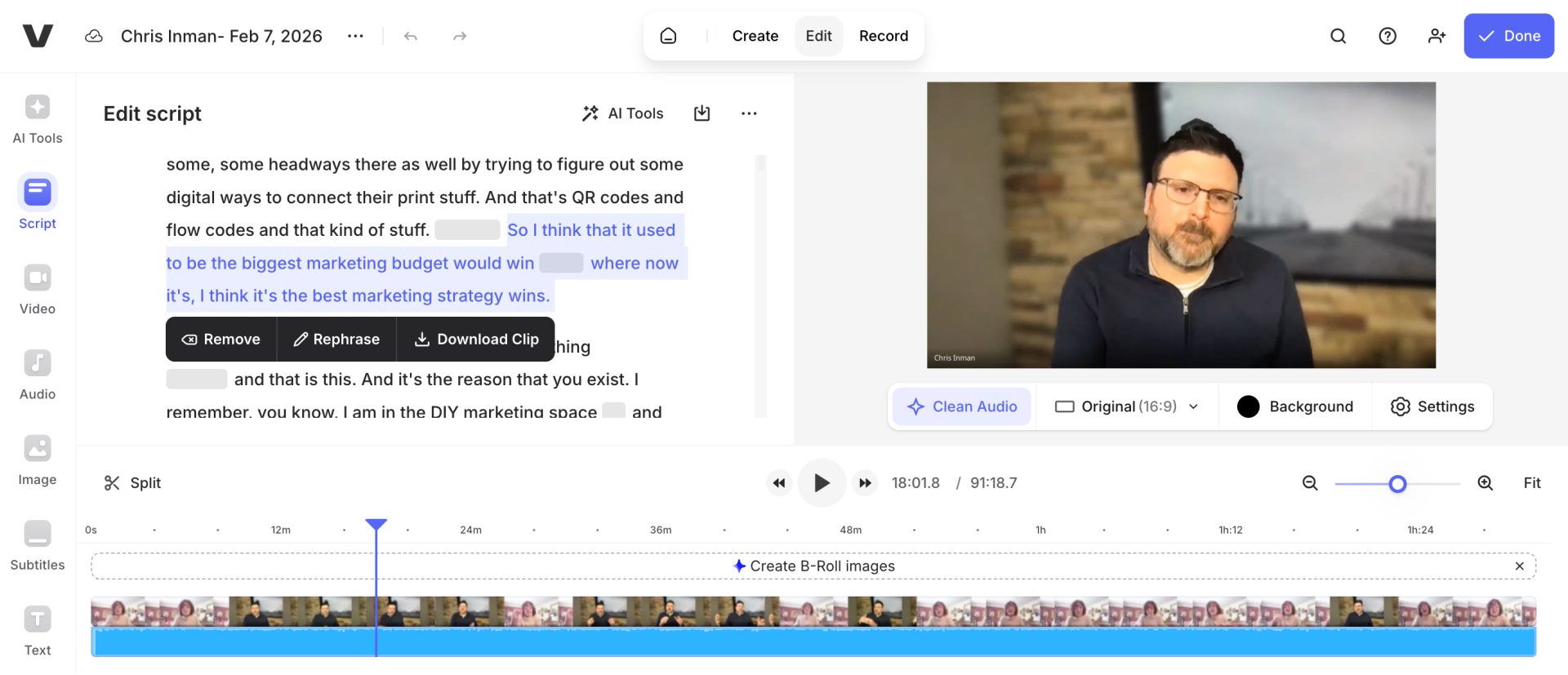1568x675 pixels.
Task: Toggle Clean Audio
Action: [x=962, y=406]
